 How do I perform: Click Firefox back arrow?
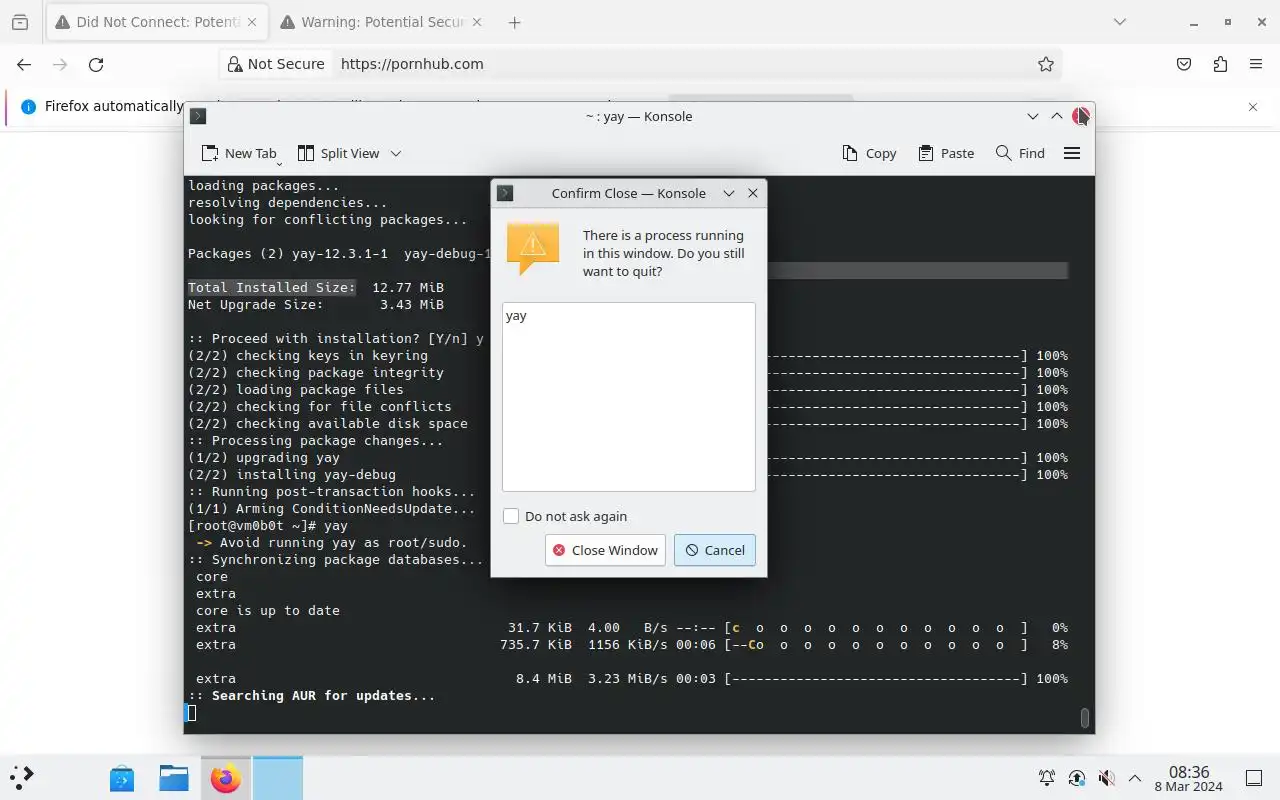click(24, 64)
